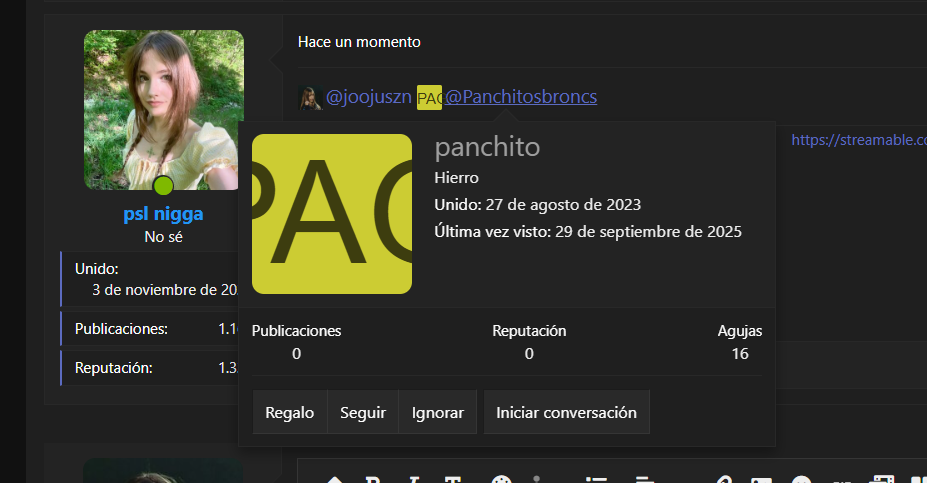Click the Hace un momento timestamp
Viewport: 927px width, 483px height.
coord(359,42)
